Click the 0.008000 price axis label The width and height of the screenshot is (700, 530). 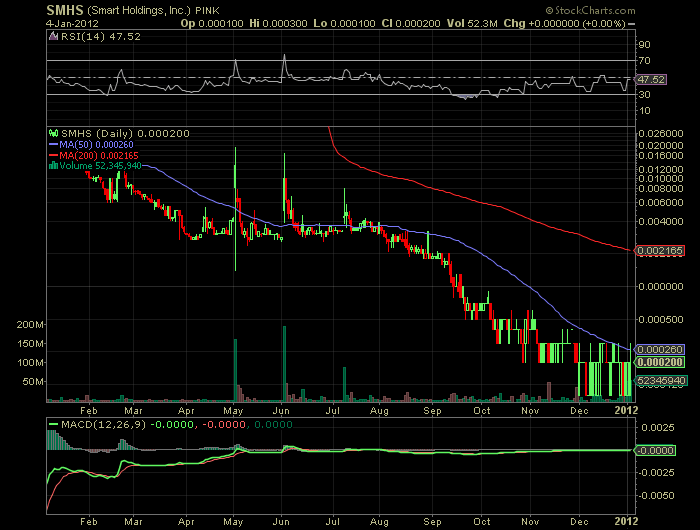pyautogui.click(x=661, y=188)
